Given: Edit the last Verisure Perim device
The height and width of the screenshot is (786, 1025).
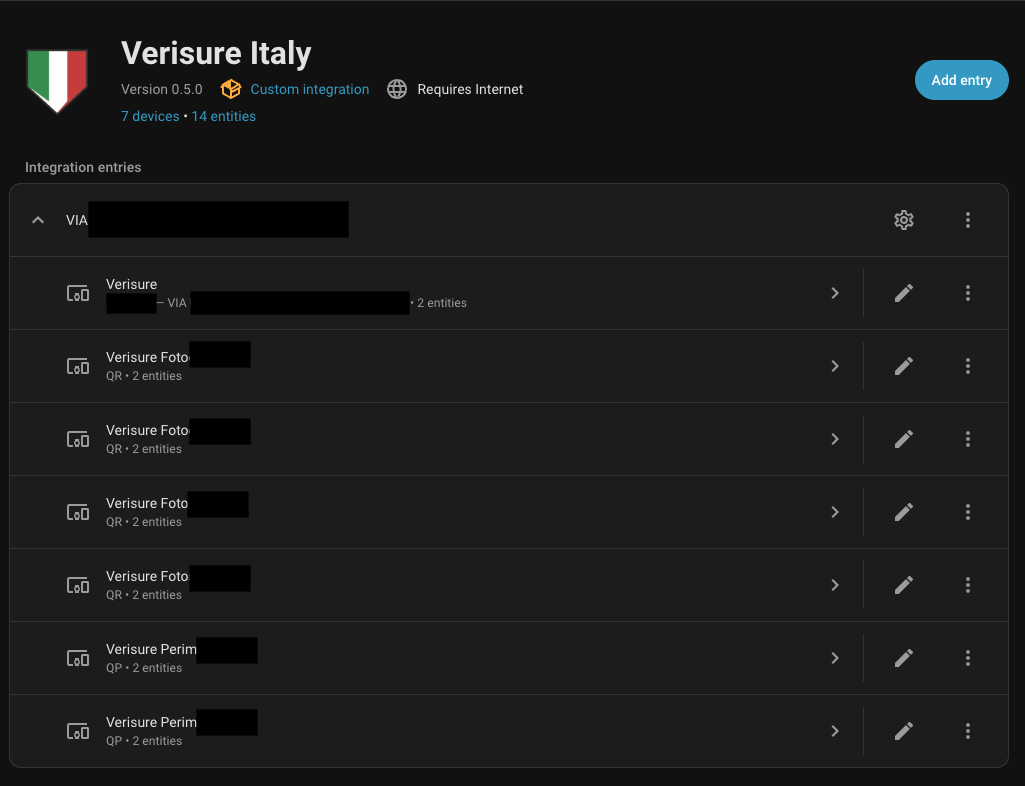Looking at the screenshot, I should (903, 731).
